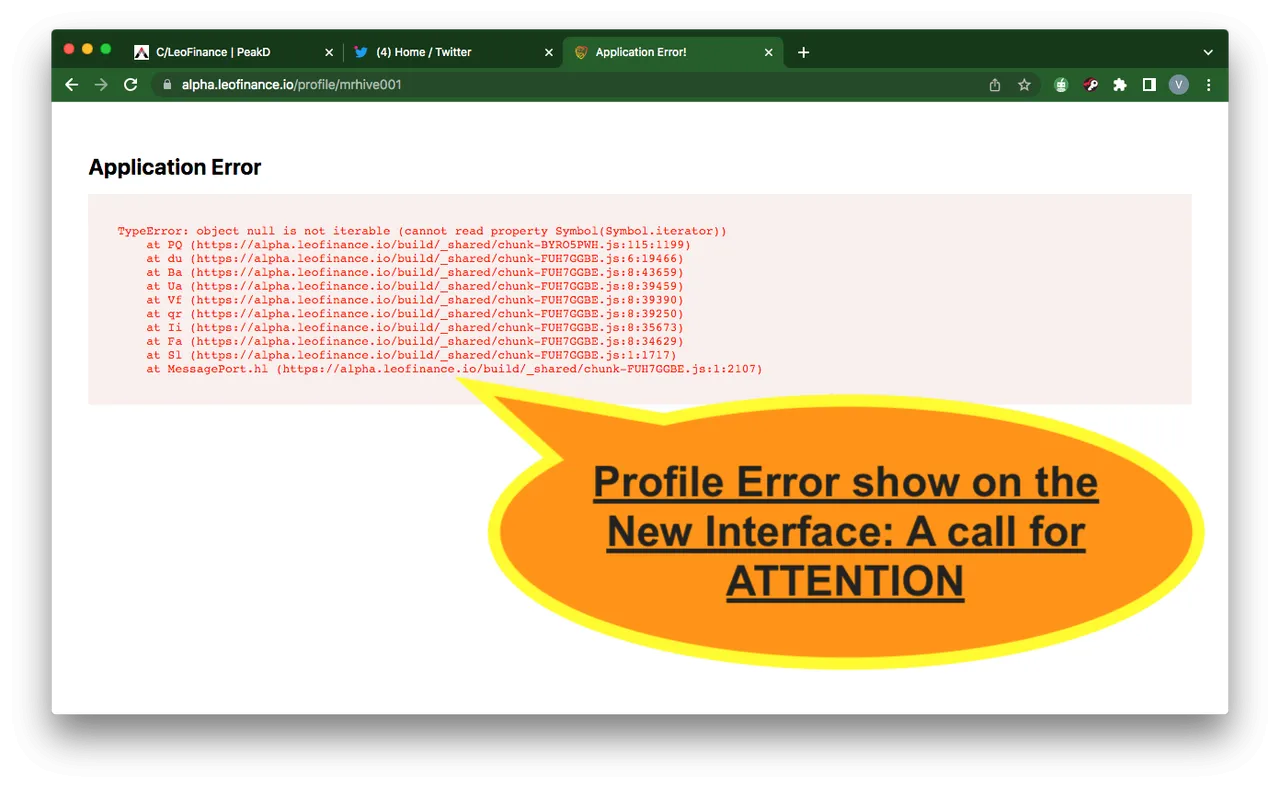Open the Extensions puzzle-piece menu
1280x788 pixels.
click(x=1120, y=85)
